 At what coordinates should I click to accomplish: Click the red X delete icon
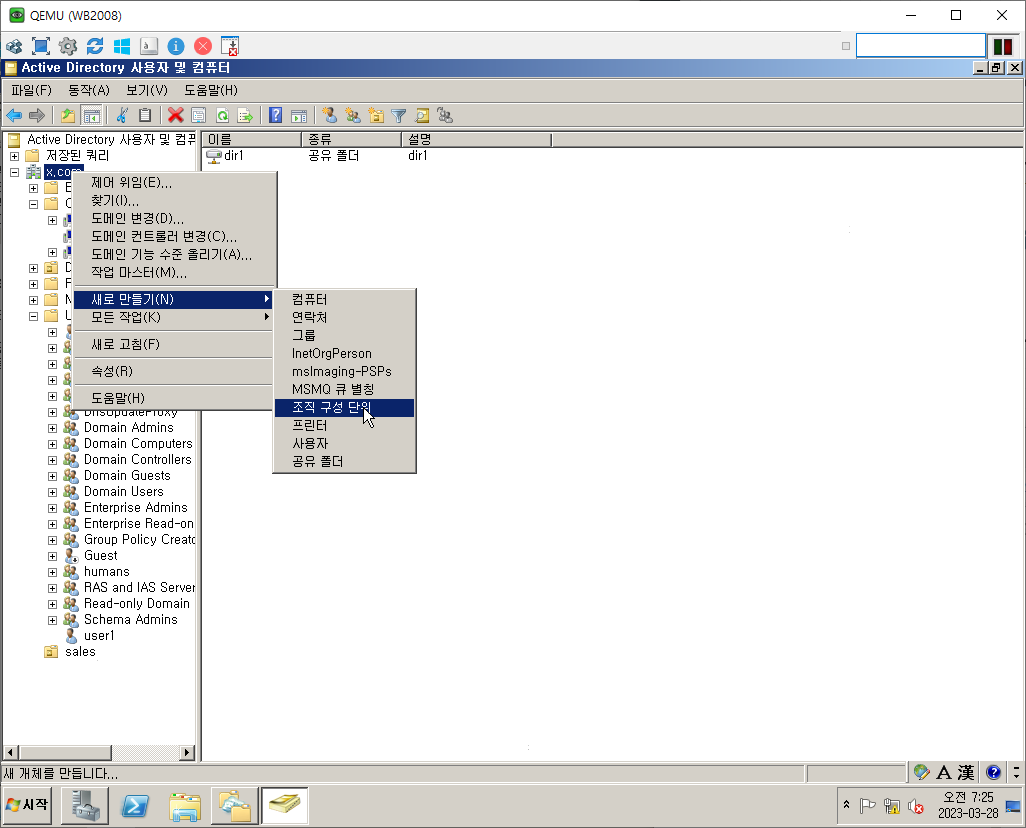(175, 116)
